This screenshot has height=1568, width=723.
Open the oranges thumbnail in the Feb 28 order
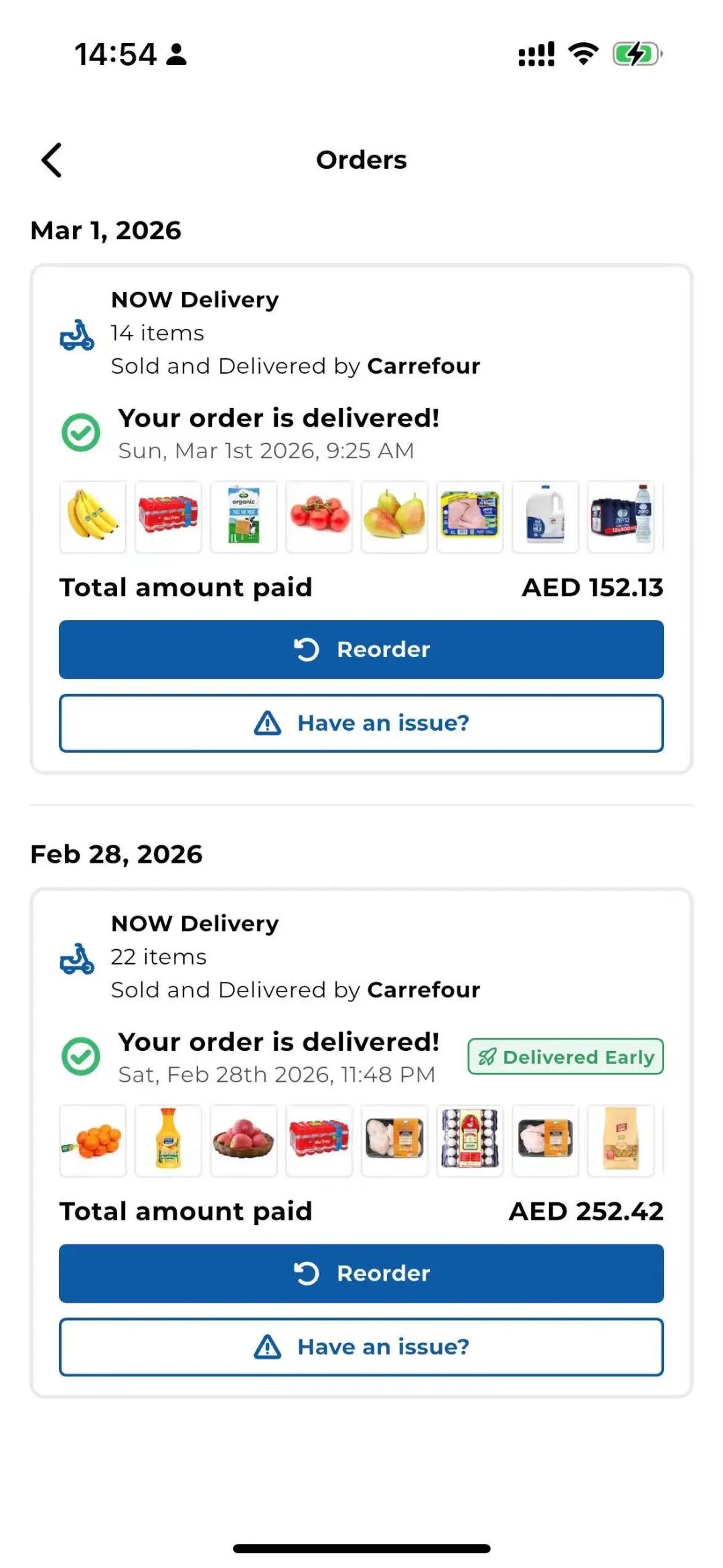(93, 1141)
